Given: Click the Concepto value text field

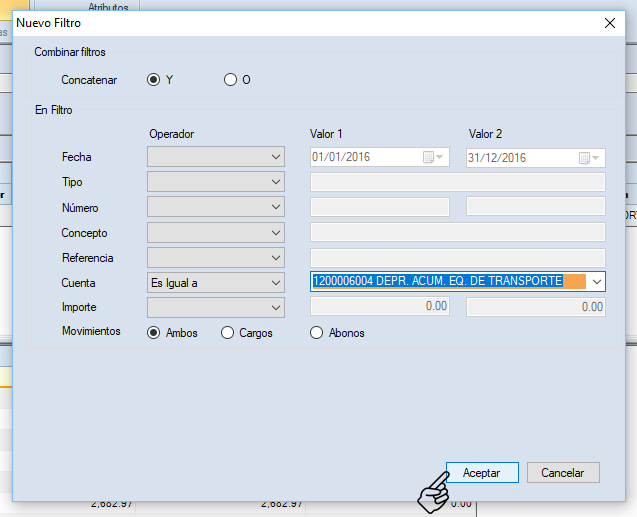Looking at the screenshot, I should pos(458,232).
